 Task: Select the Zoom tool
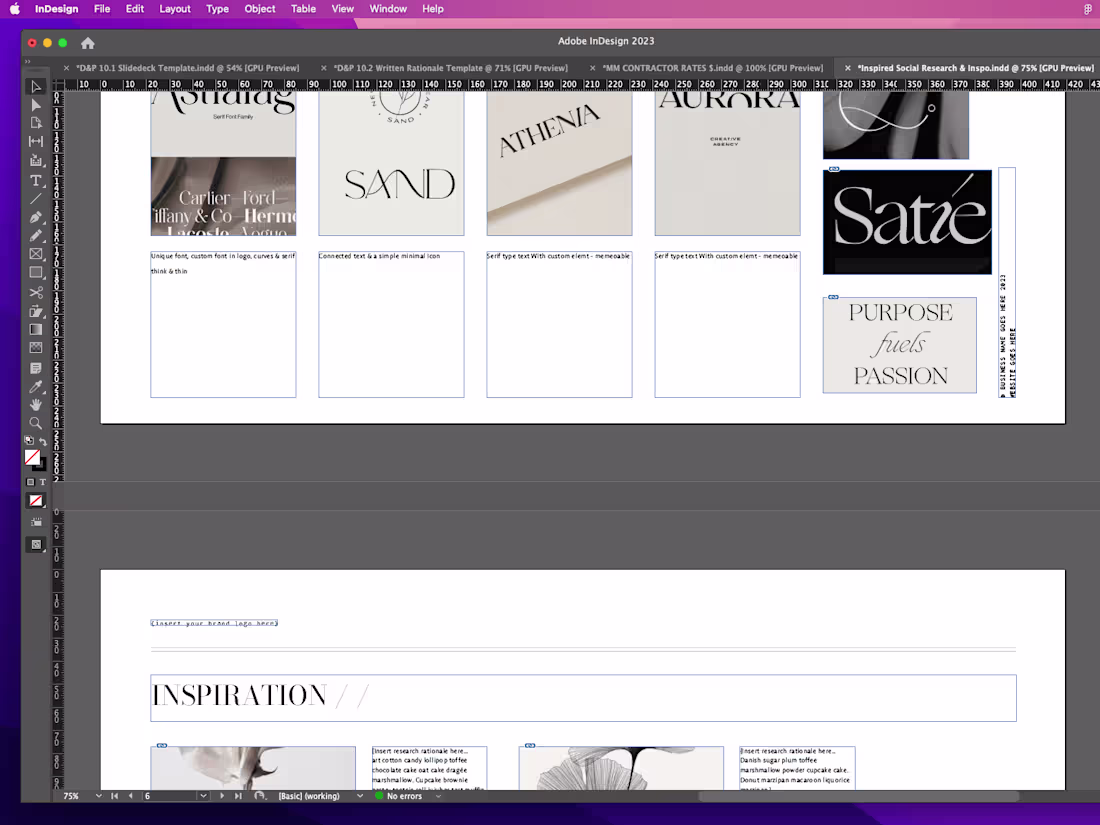click(x=35, y=423)
